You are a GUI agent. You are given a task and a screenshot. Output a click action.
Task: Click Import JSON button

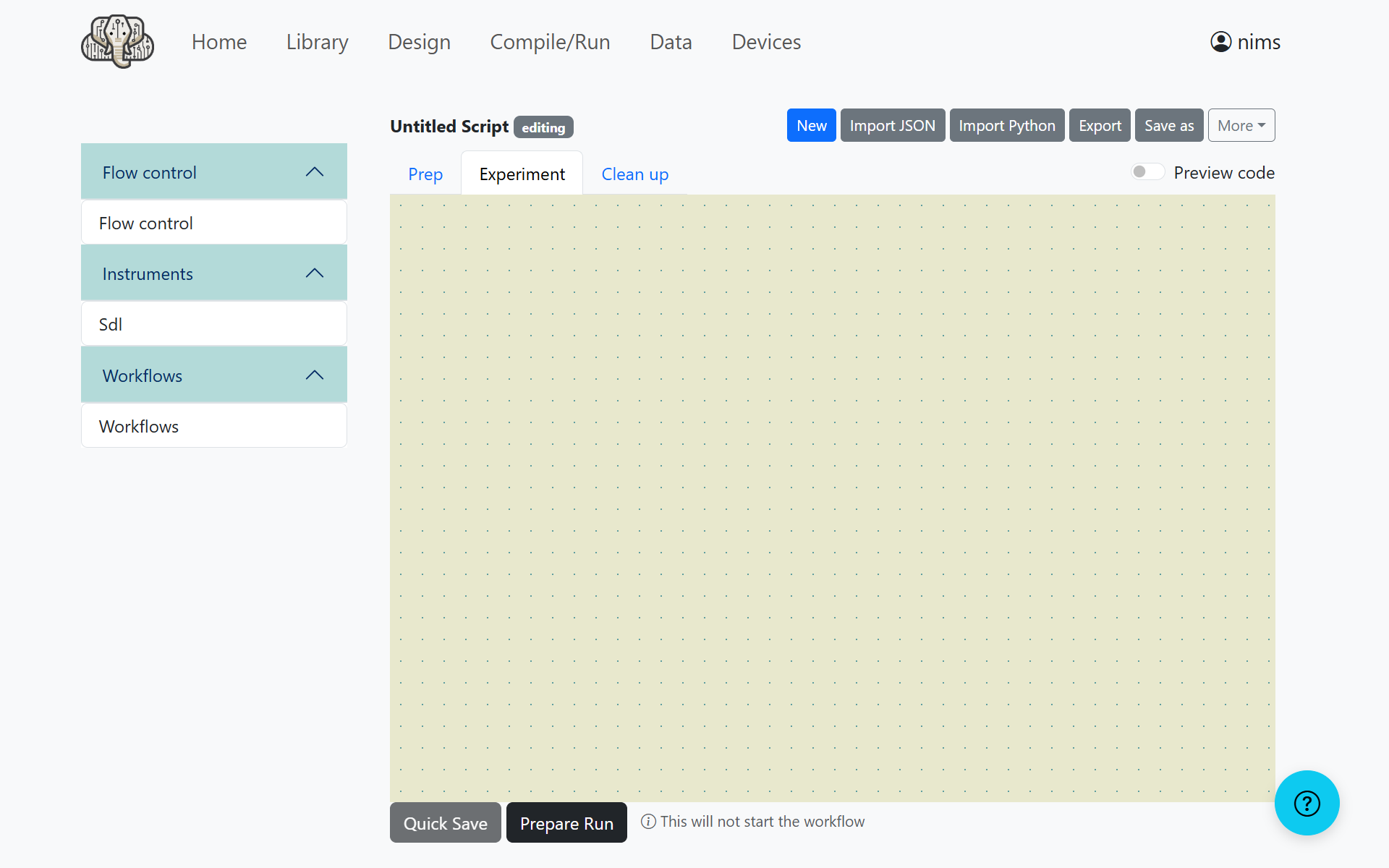tap(892, 126)
